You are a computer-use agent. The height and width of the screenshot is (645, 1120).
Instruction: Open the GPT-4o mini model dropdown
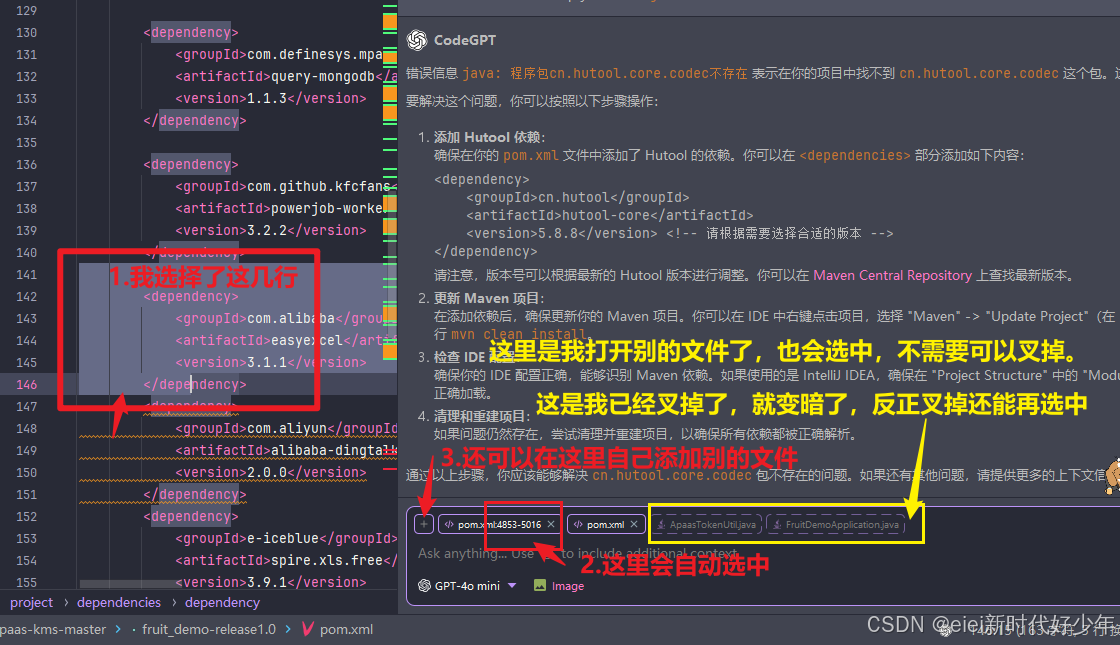[467, 586]
